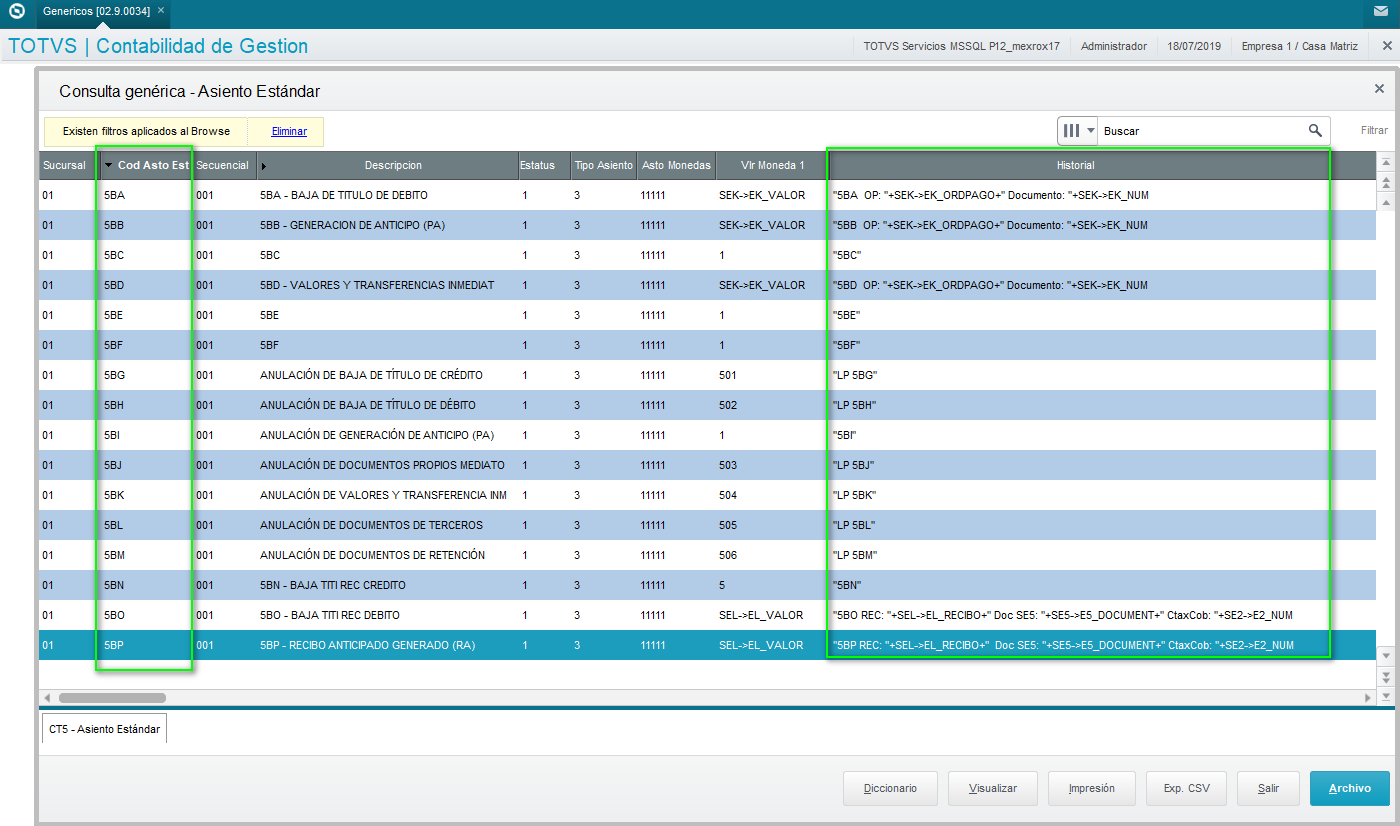The image size is (1400, 826).
Task: Open the column selector dropdown beside Buscar
Action: [1078, 131]
